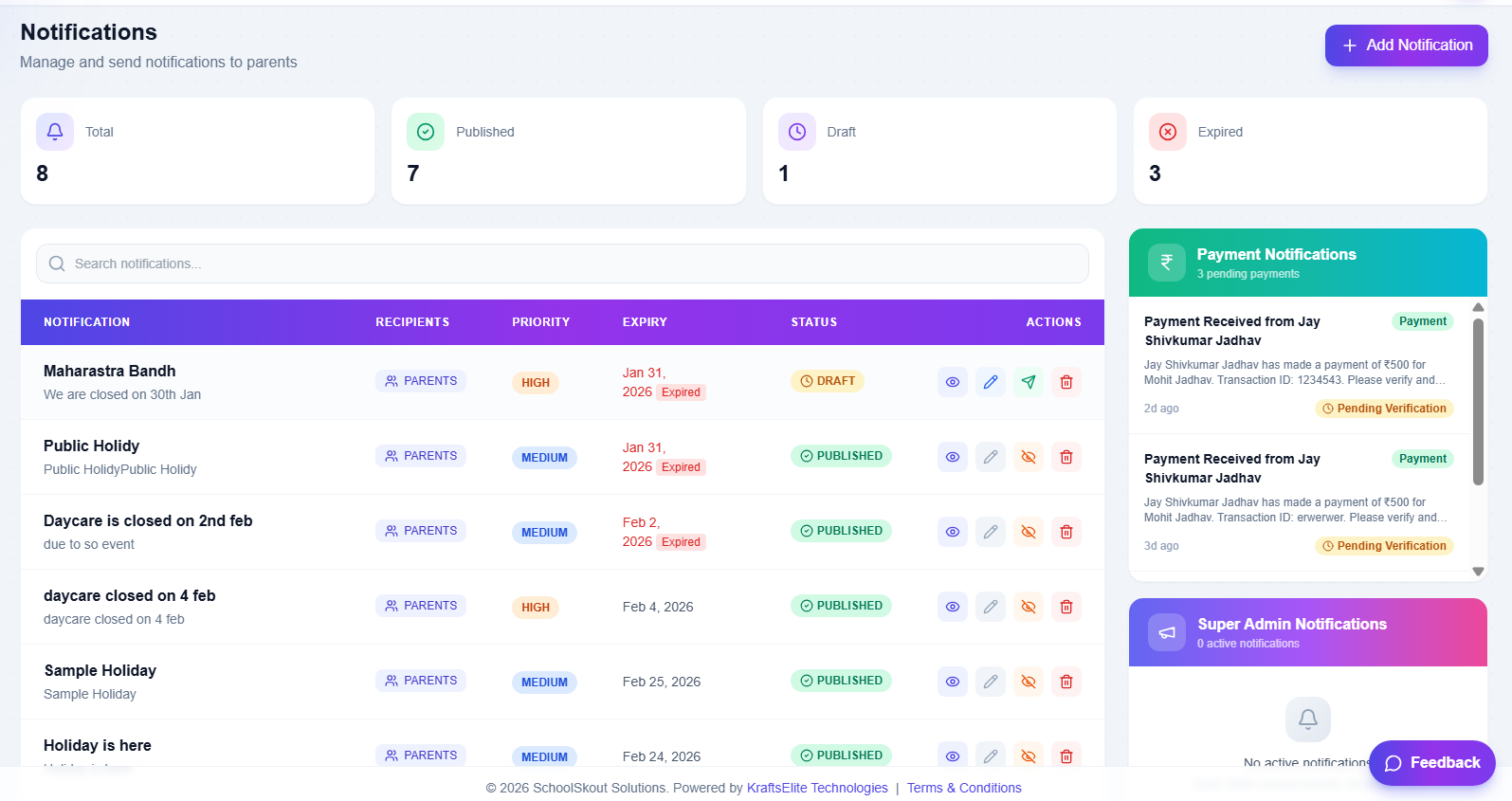Delete the Holiday is here notification
Image resolution: width=1512 pixels, height=801 pixels.
pos(1066,755)
